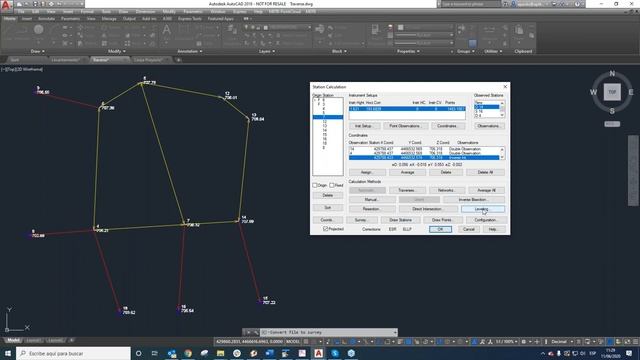The height and width of the screenshot is (360, 640).
Task: Click the AutoCAD icon in the taskbar
Action: pos(318,353)
